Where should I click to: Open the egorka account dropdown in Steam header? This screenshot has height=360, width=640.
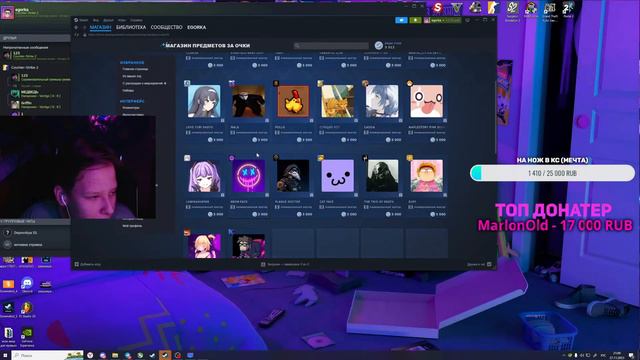coord(442,20)
